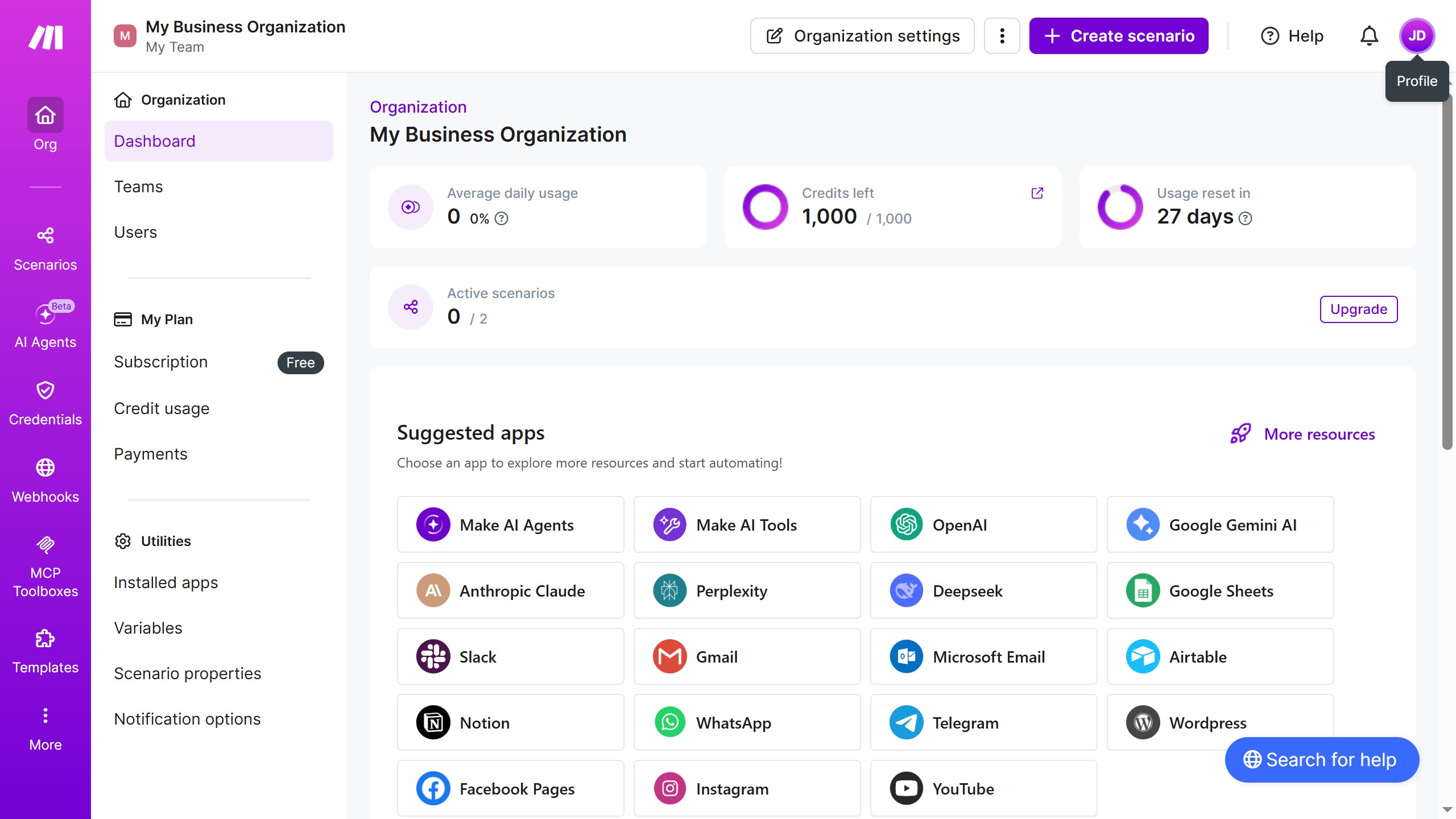Click the notifications bell icon
Screen dimensions: 1456x819
coord(1369,36)
